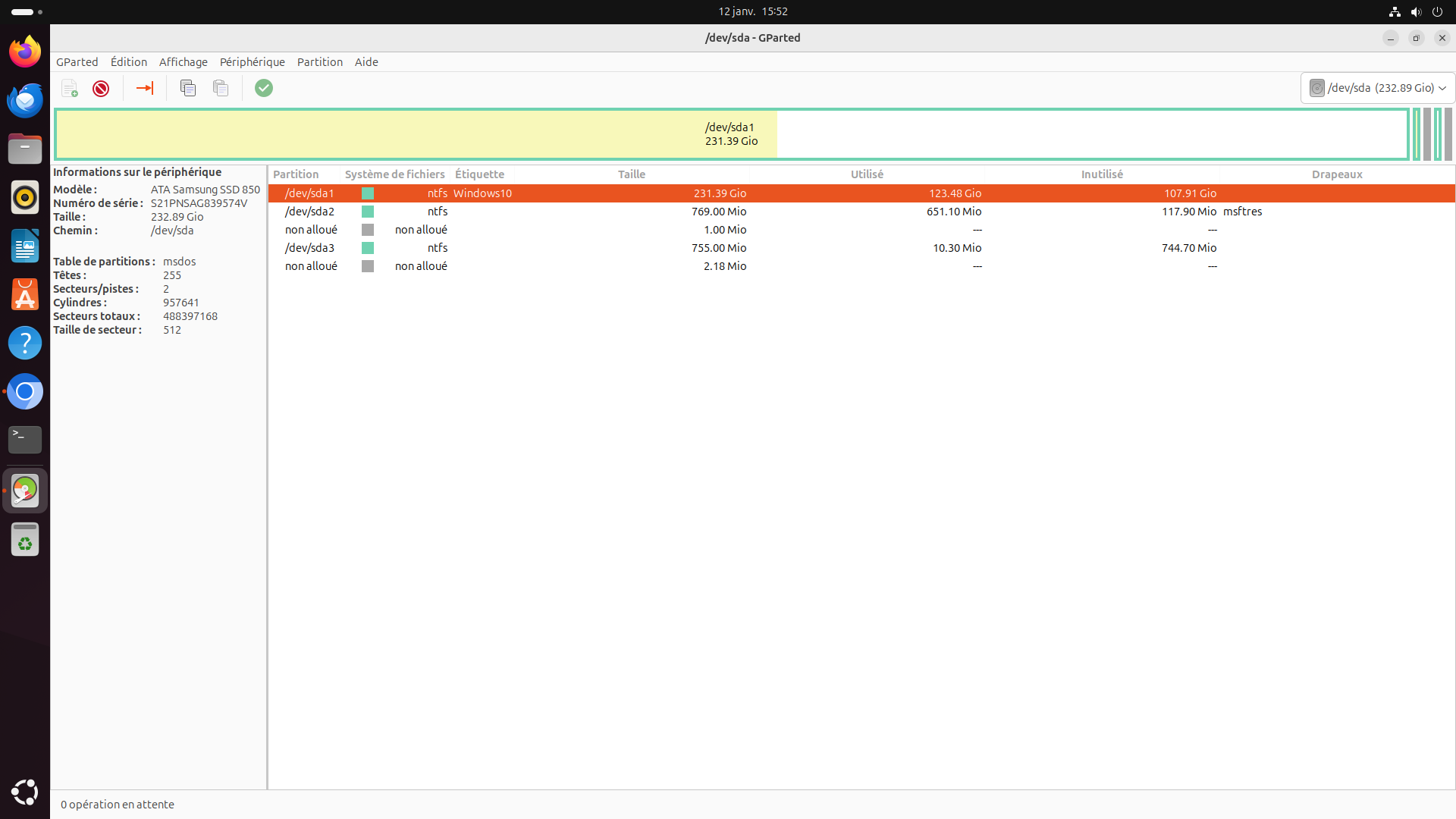Click the /dev/sda1 block in the disk map
This screenshot has height=819, width=1456.
click(730, 134)
